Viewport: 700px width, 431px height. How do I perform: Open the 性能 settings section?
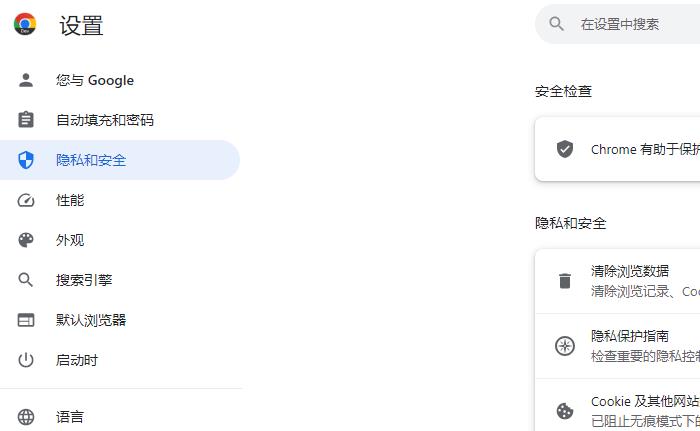(x=70, y=200)
